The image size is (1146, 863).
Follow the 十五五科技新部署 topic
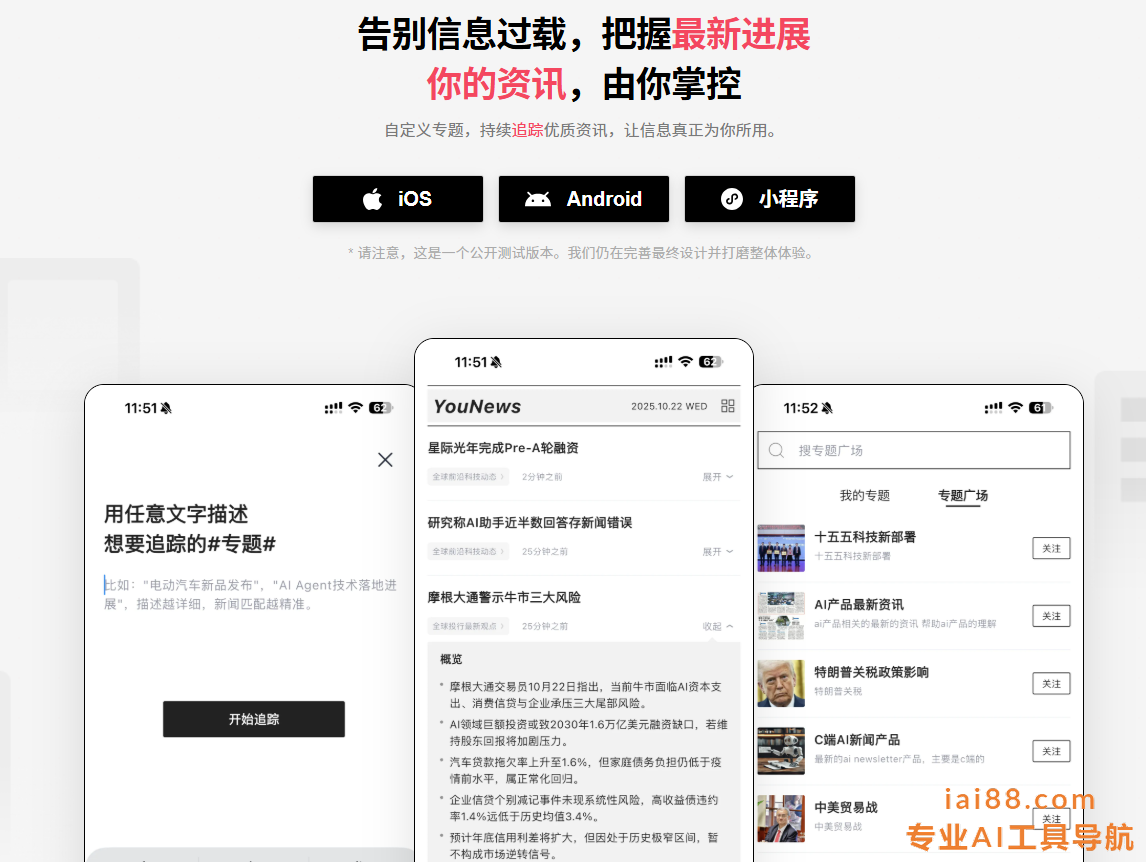[1051, 548]
